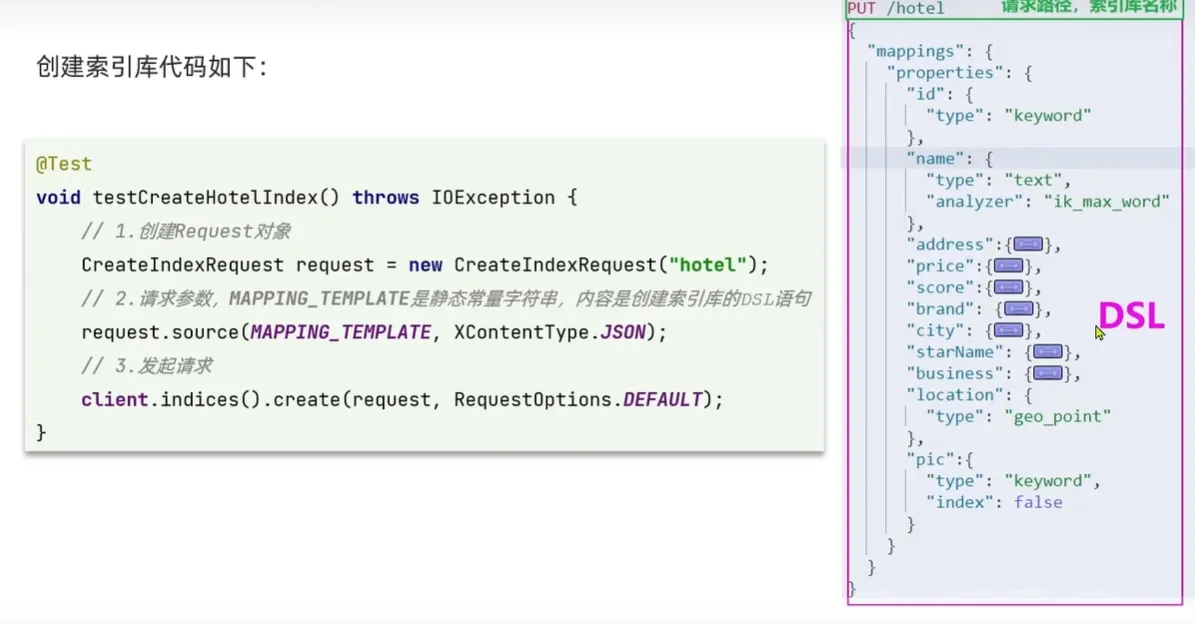Screen dimensions: 1195x624
Task: Select the "hotel" string in CreateIndexRequest
Action: 708,265
